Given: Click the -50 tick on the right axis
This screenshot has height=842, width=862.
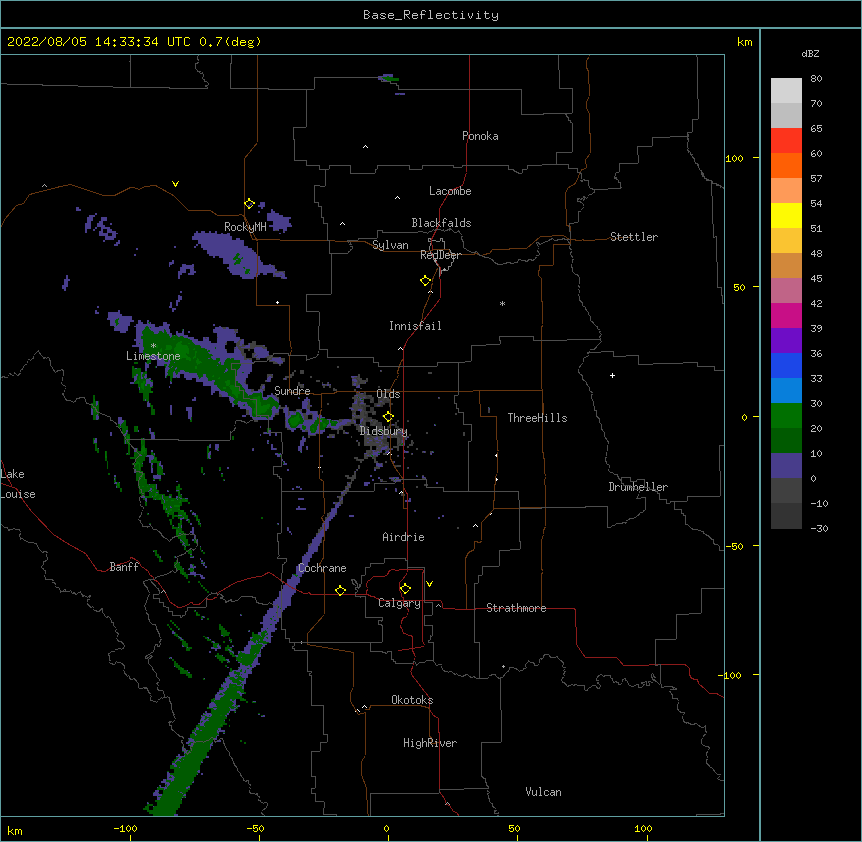Looking at the screenshot, I should [x=734, y=546].
